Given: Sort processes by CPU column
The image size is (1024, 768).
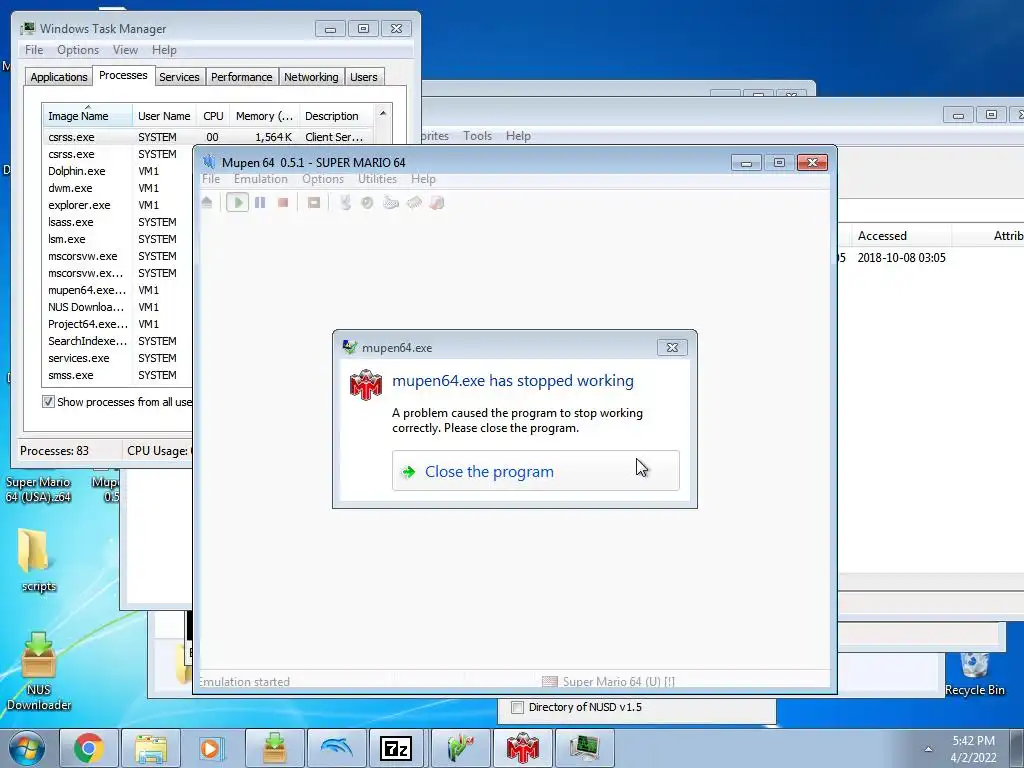Looking at the screenshot, I should point(213,116).
